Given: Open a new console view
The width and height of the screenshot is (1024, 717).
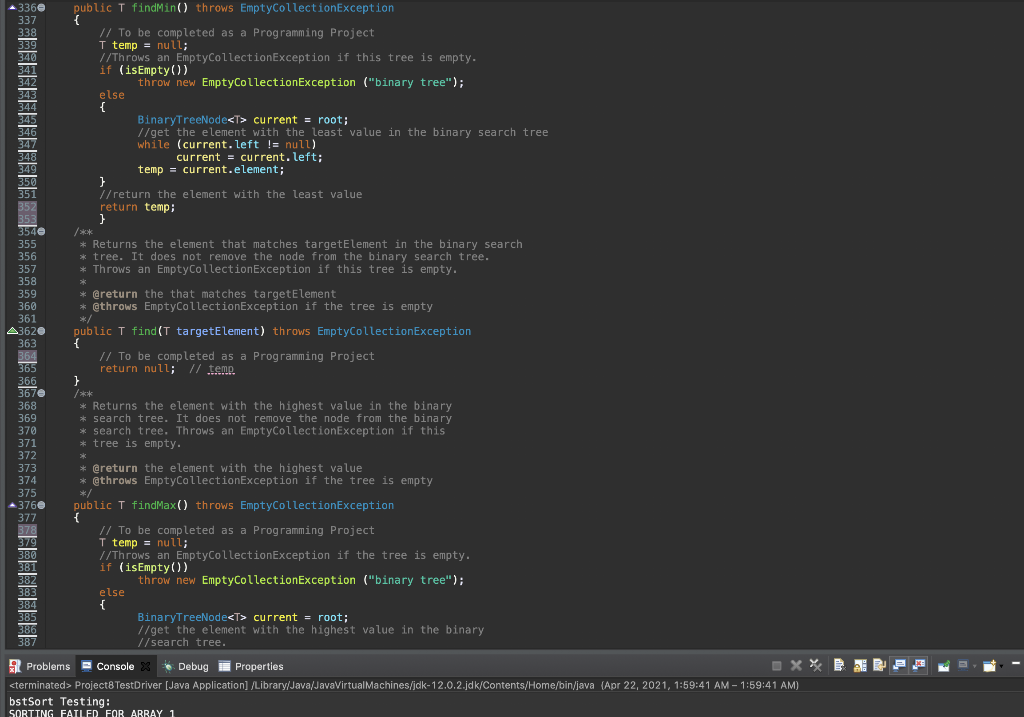Looking at the screenshot, I should (x=989, y=666).
